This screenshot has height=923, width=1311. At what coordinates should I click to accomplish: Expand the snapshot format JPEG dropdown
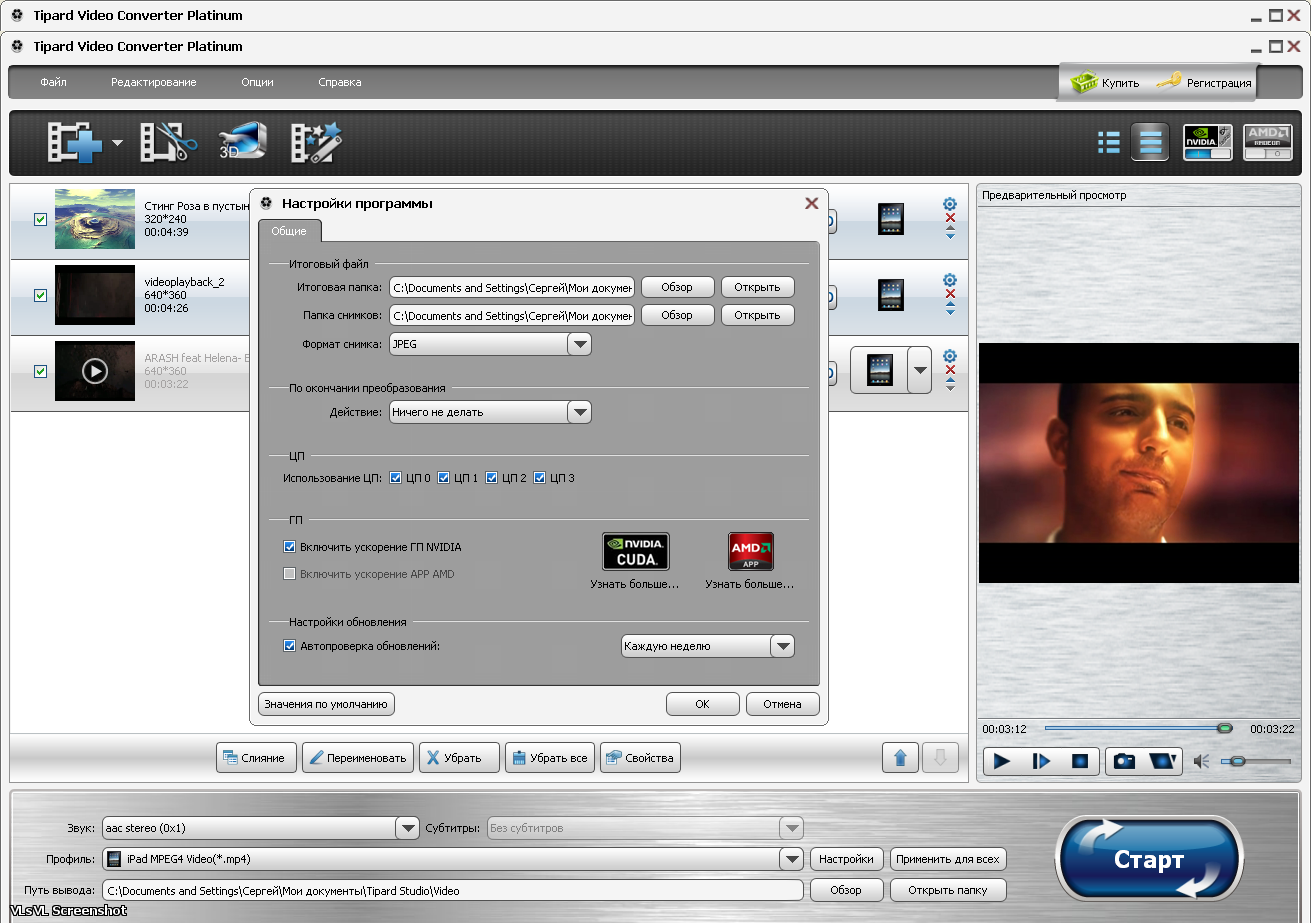[579, 344]
